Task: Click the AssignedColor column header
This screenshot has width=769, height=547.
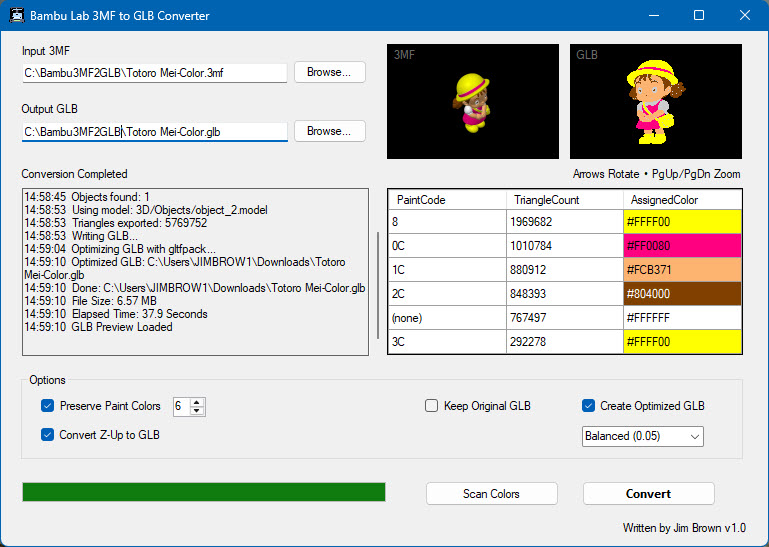Action: click(682, 200)
